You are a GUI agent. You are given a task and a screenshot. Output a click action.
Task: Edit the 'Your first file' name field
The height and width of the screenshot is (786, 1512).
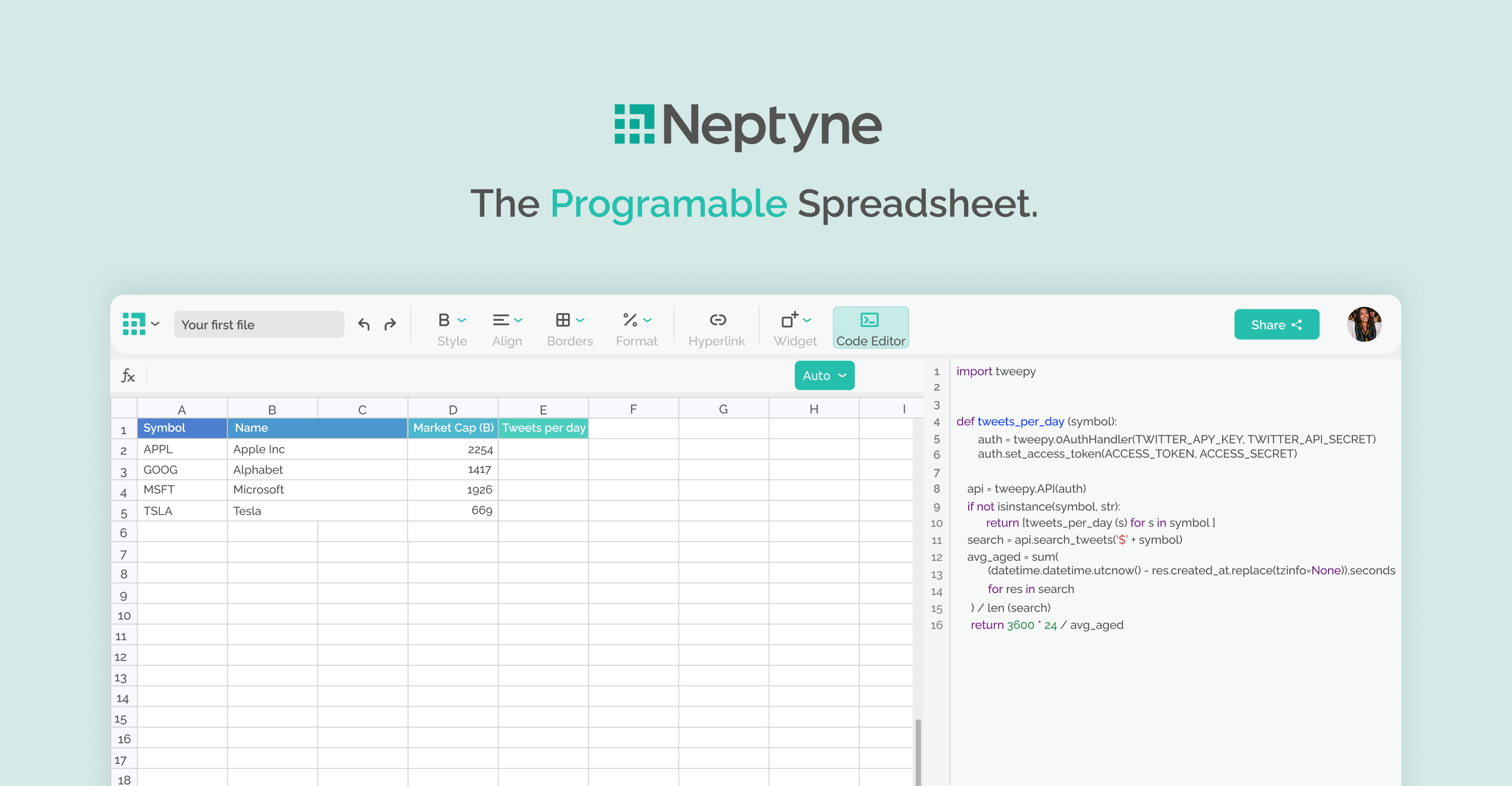pos(258,324)
